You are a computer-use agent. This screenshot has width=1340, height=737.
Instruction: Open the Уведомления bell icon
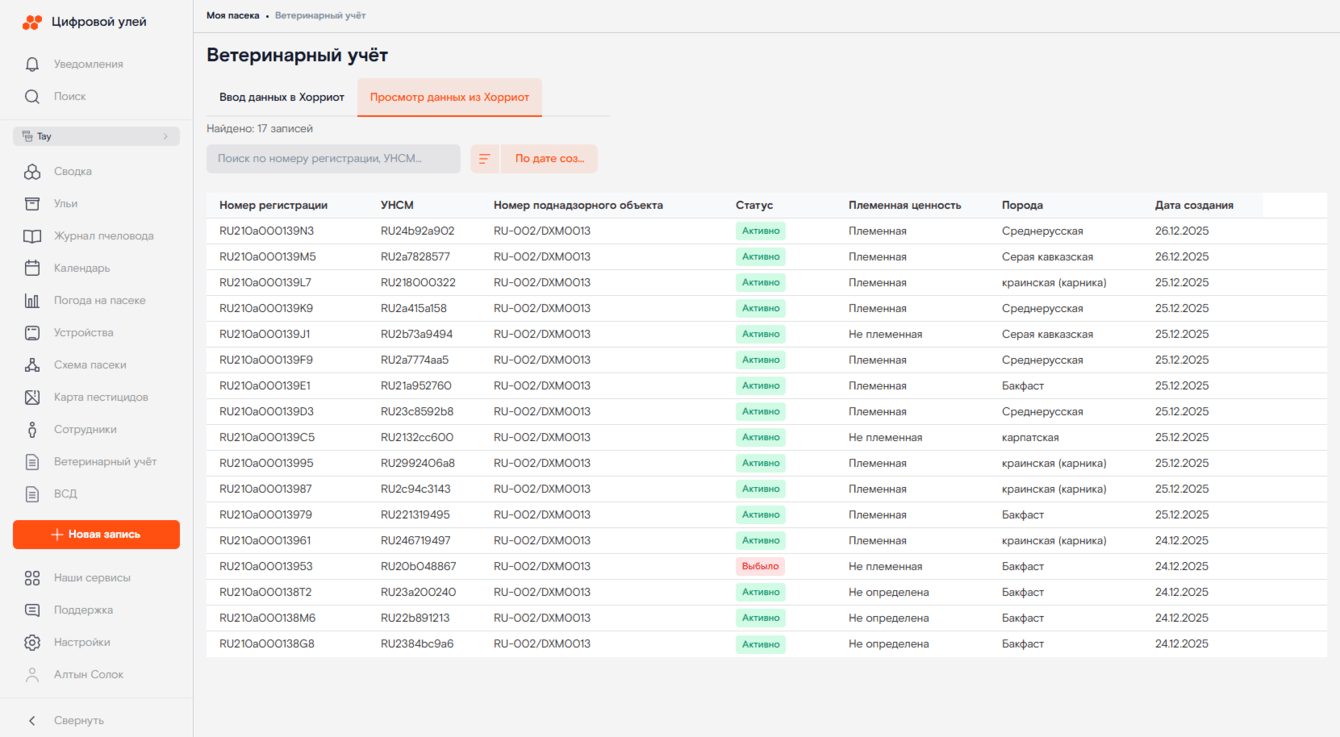pyautogui.click(x=32, y=64)
